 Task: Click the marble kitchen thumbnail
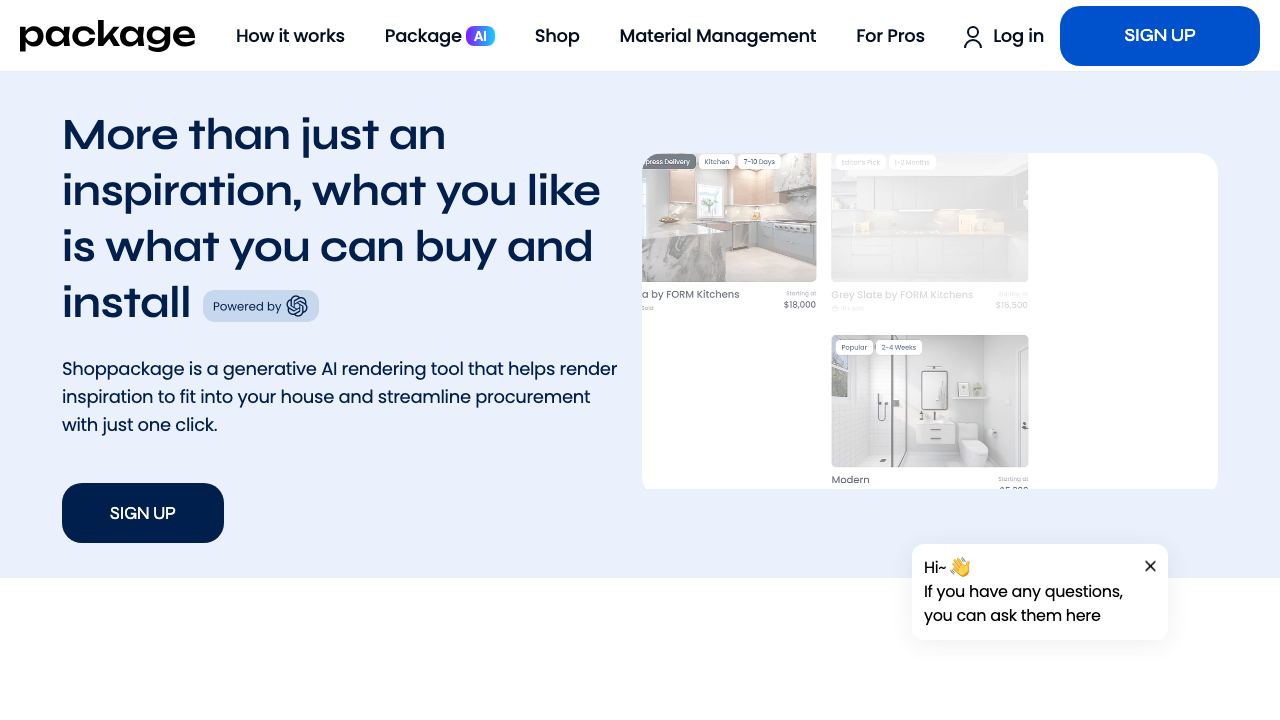tap(729, 217)
